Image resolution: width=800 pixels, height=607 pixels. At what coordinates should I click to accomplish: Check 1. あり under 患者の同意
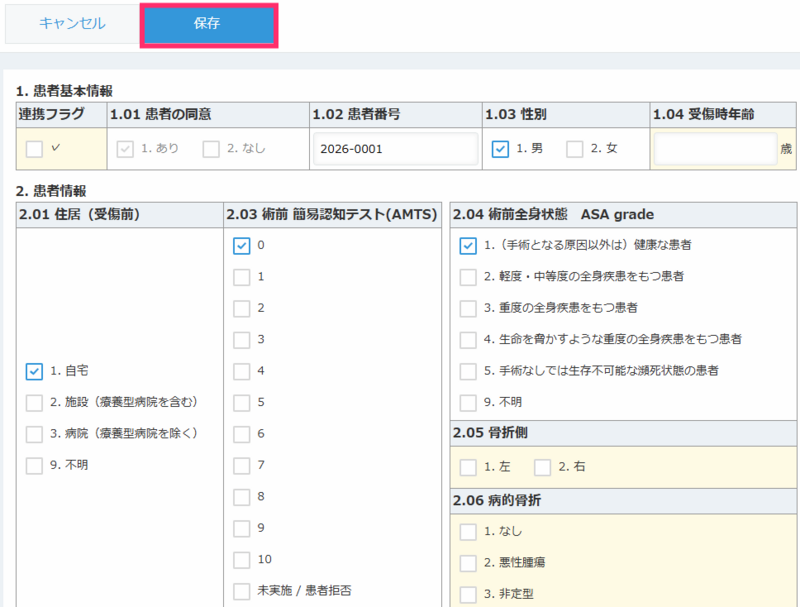pyautogui.click(x=125, y=149)
